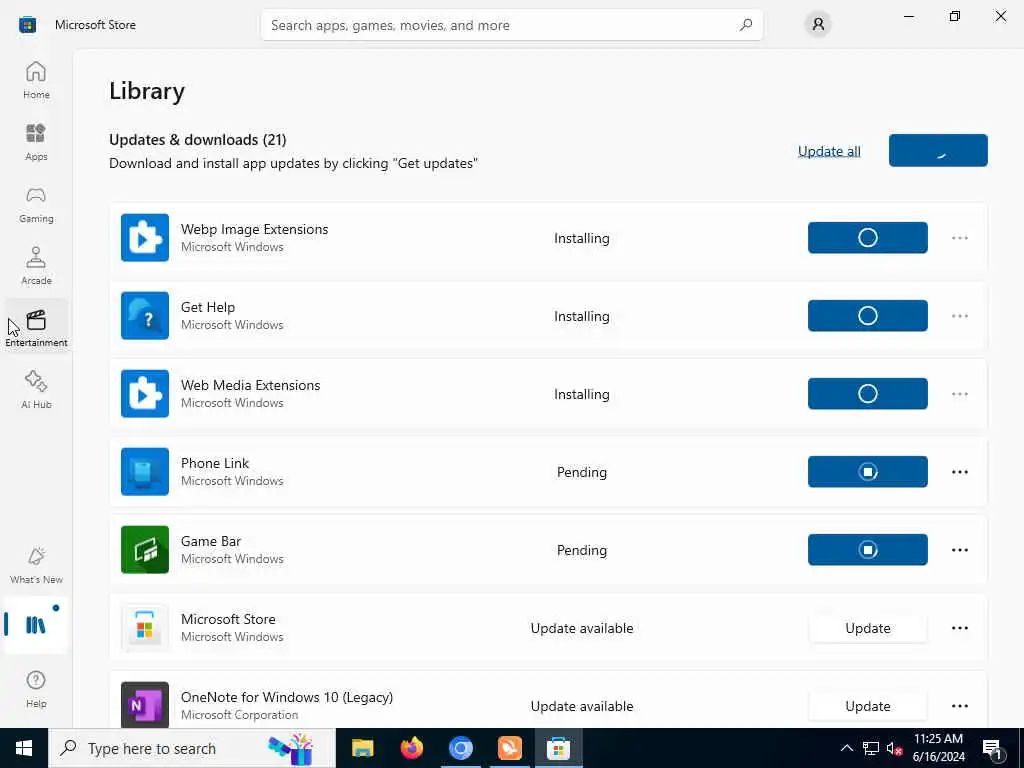
Task: Click the taskbar Type here to search box
Action: [x=191, y=748]
